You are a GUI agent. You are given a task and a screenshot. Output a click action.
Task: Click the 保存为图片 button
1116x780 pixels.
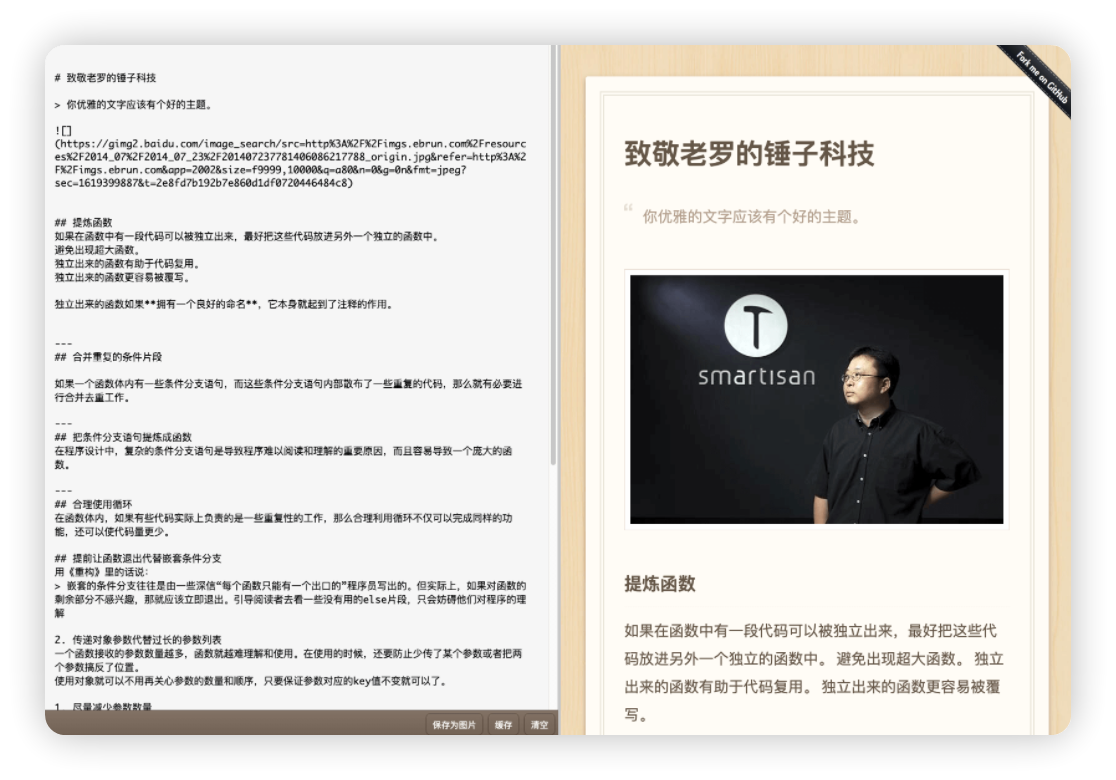point(453,724)
